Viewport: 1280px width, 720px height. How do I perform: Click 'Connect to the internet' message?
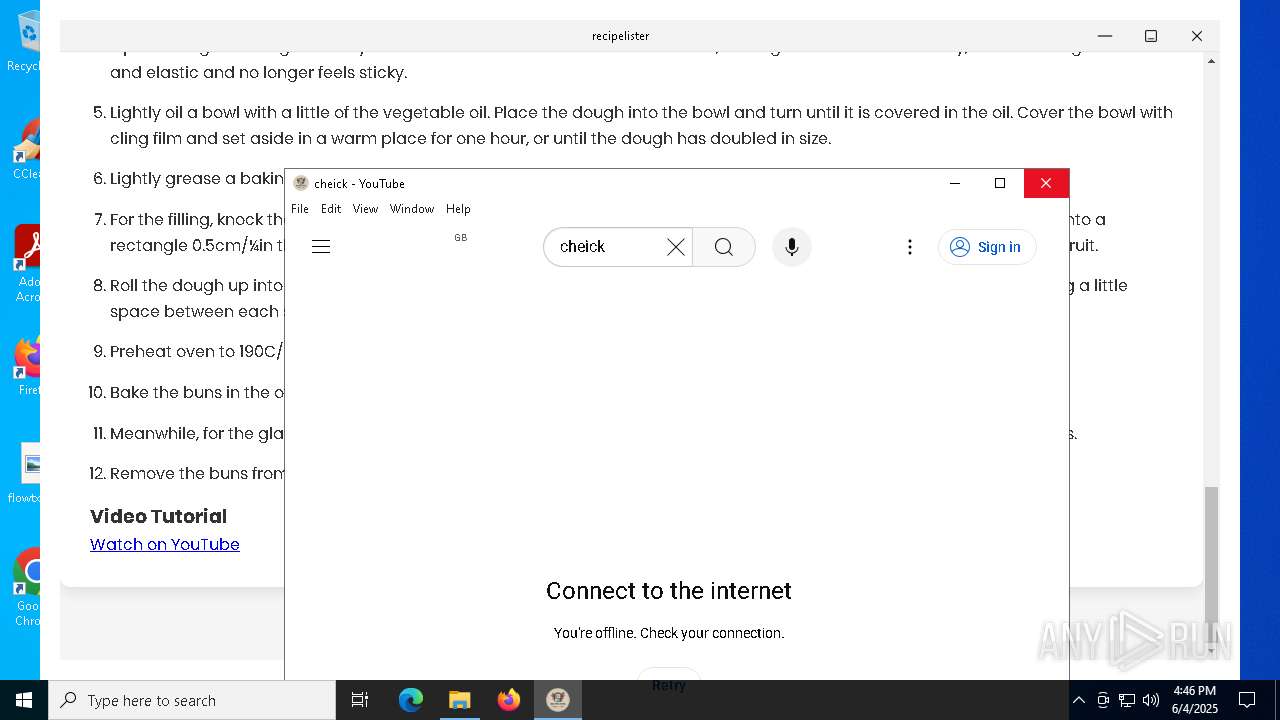[x=669, y=591]
